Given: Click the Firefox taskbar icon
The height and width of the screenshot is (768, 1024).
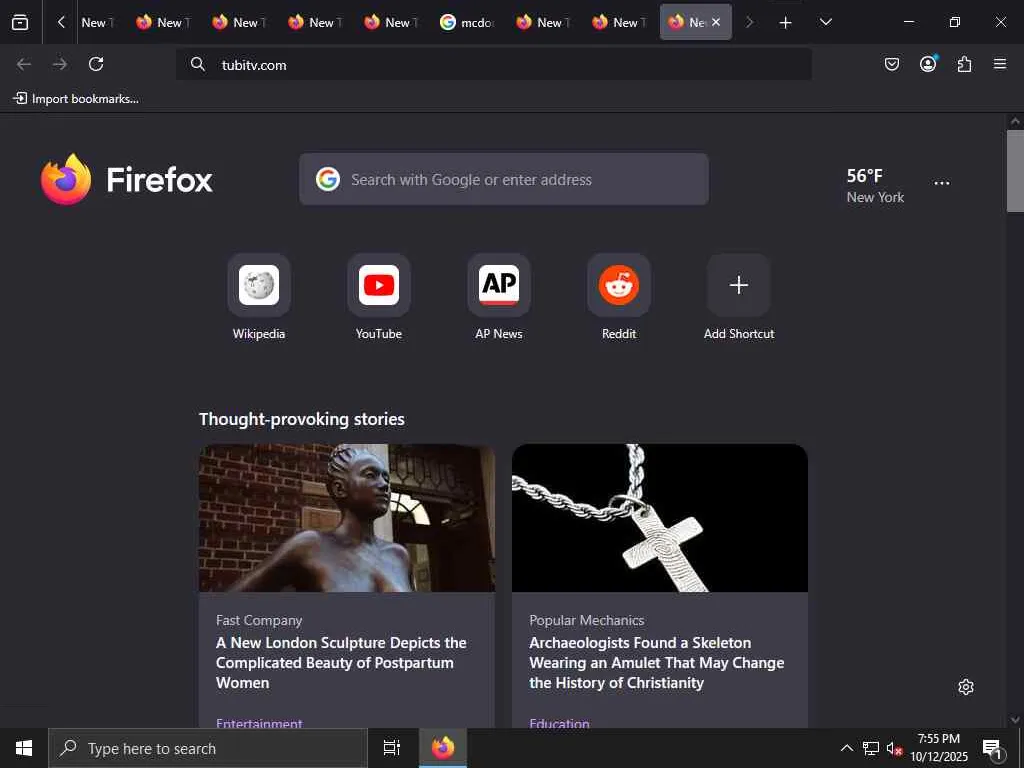Looking at the screenshot, I should coord(443,748).
